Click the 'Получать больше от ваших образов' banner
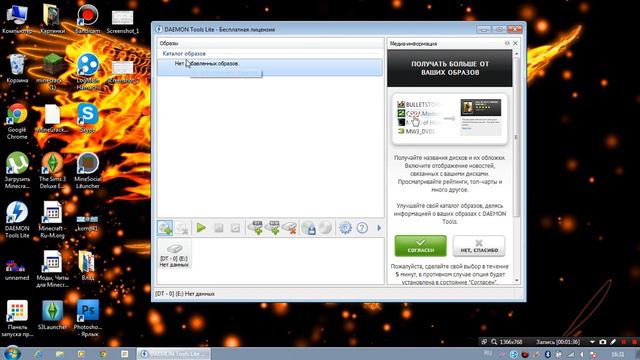 (x=450, y=68)
